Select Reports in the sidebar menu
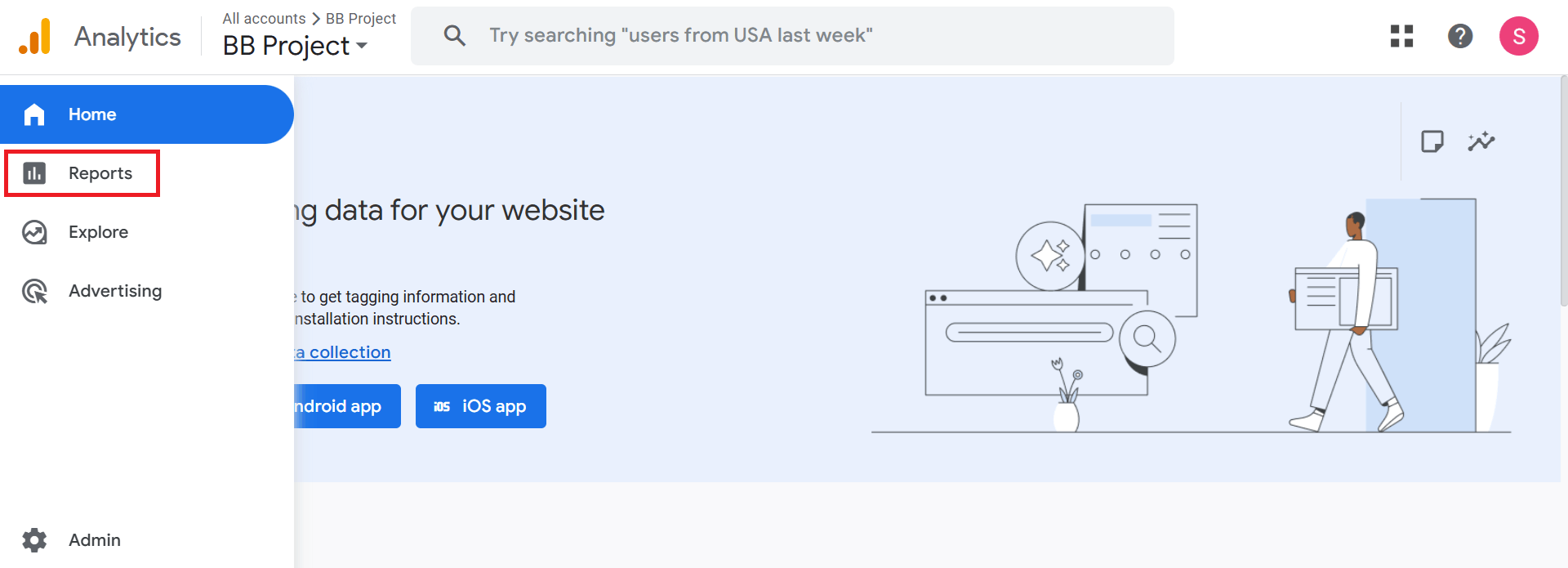 [x=100, y=173]
